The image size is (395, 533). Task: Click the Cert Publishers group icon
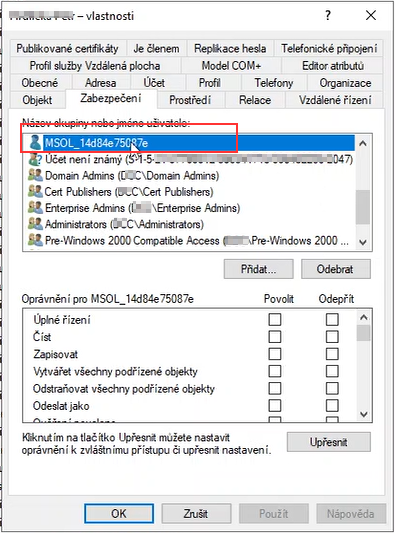[35, 192]
